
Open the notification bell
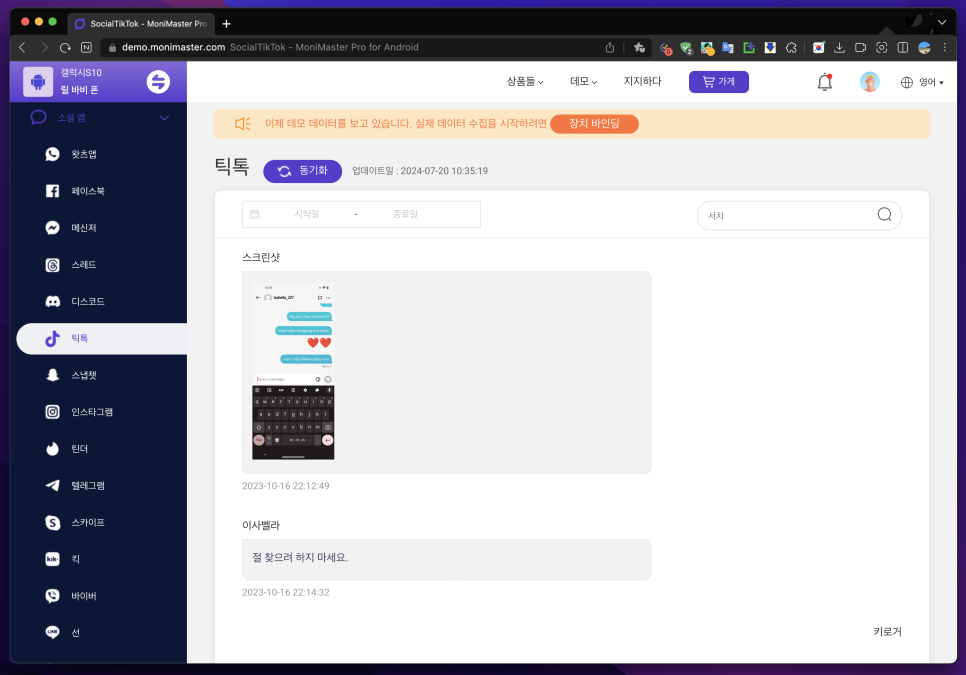click(825, 82)
